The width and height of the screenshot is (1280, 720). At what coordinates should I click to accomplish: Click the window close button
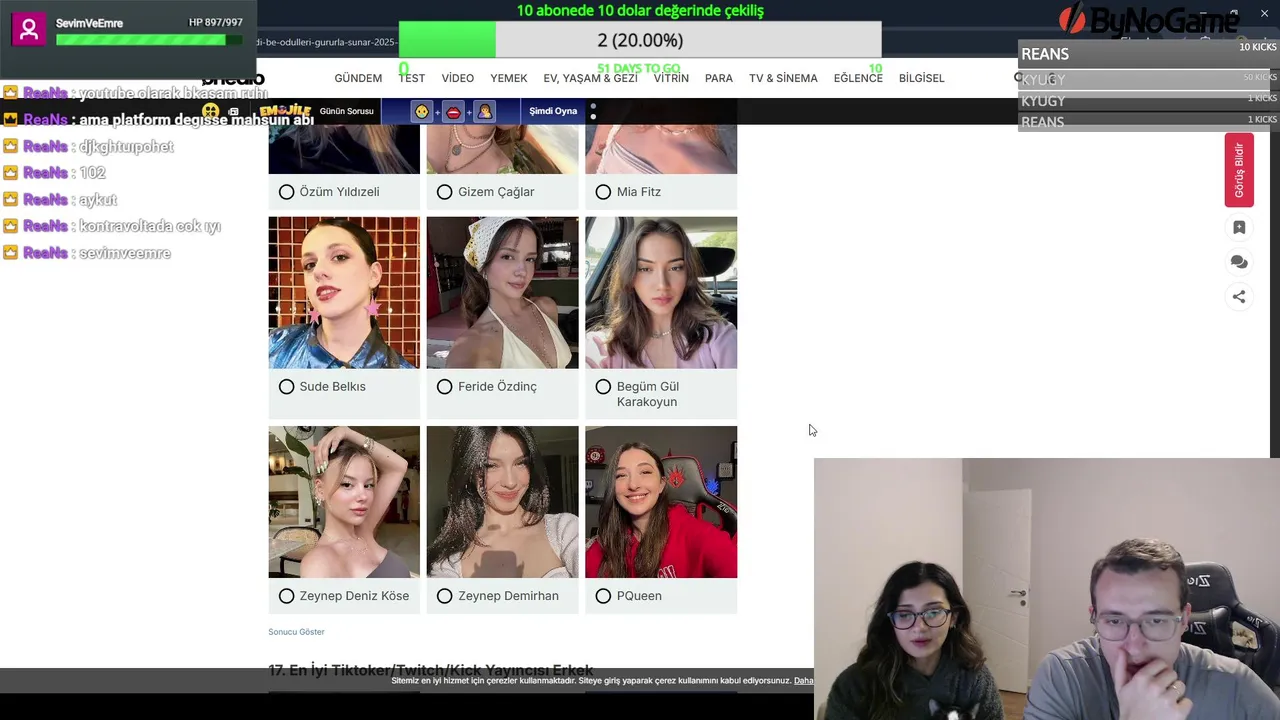coord(1264,12)
